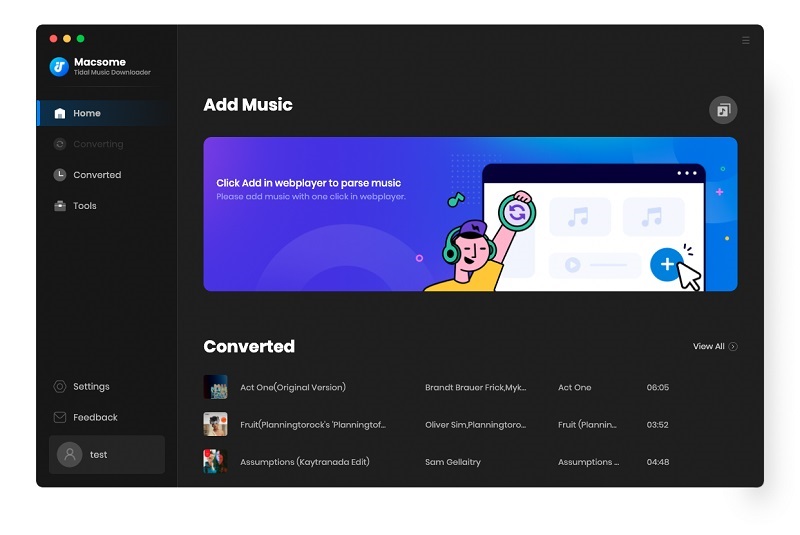This screenshot has width=800, height=535.
Task: Click the Assumptions track album artwork
Action: click(215, 461)
